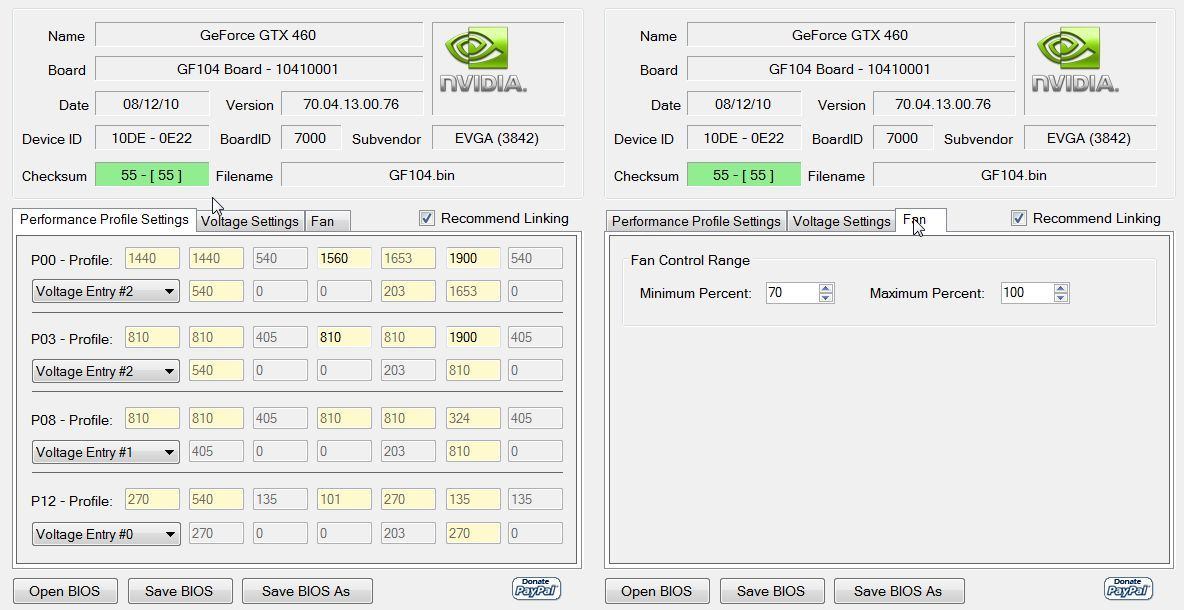Switch to Voltage Settings tab in left window
Screen dimensions: 1184x610
click(x=250, y=221)
